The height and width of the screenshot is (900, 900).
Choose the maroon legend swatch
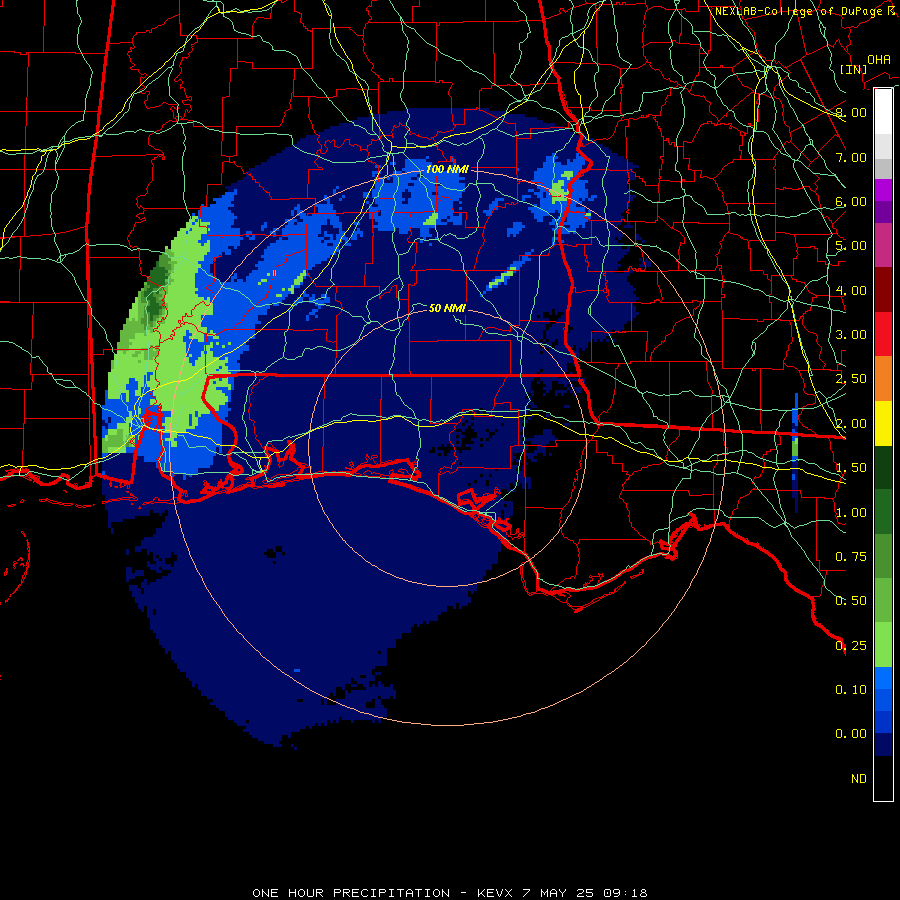(x=883, y=290)
